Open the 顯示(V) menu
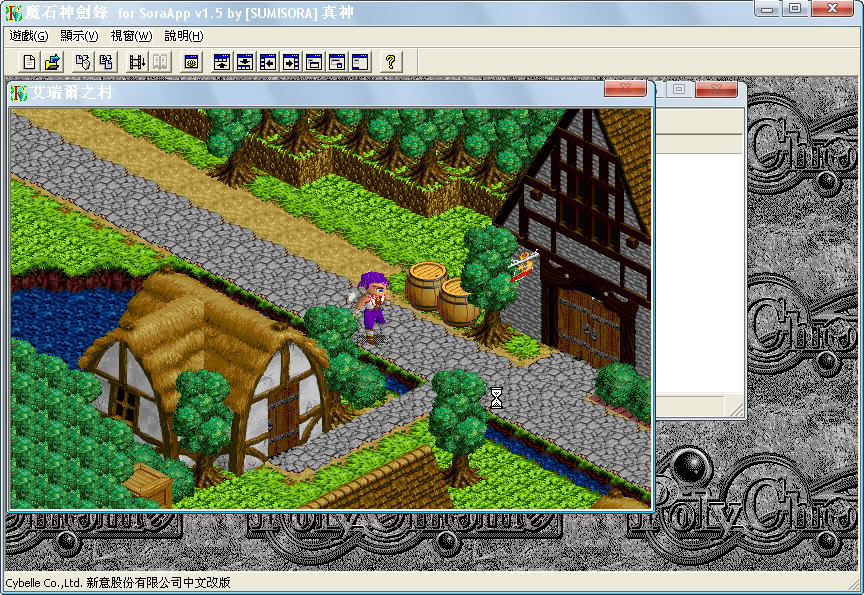The image size is (864, 595). (79, 36)
